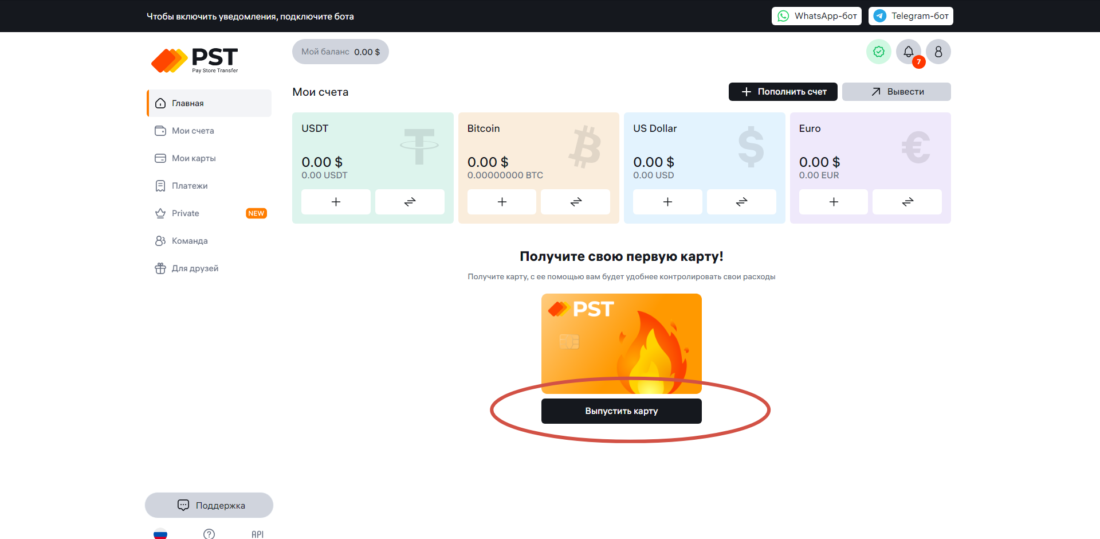Click the green verification check icon
The height and width of the screenshot is (539, 1100).
point(878,52)
